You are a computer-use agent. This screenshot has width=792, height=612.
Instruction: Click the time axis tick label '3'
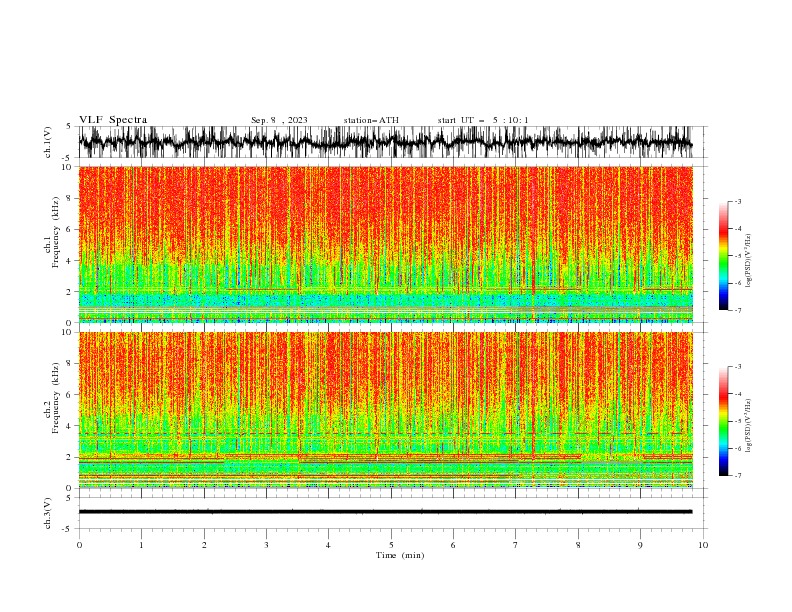(266, 545)
